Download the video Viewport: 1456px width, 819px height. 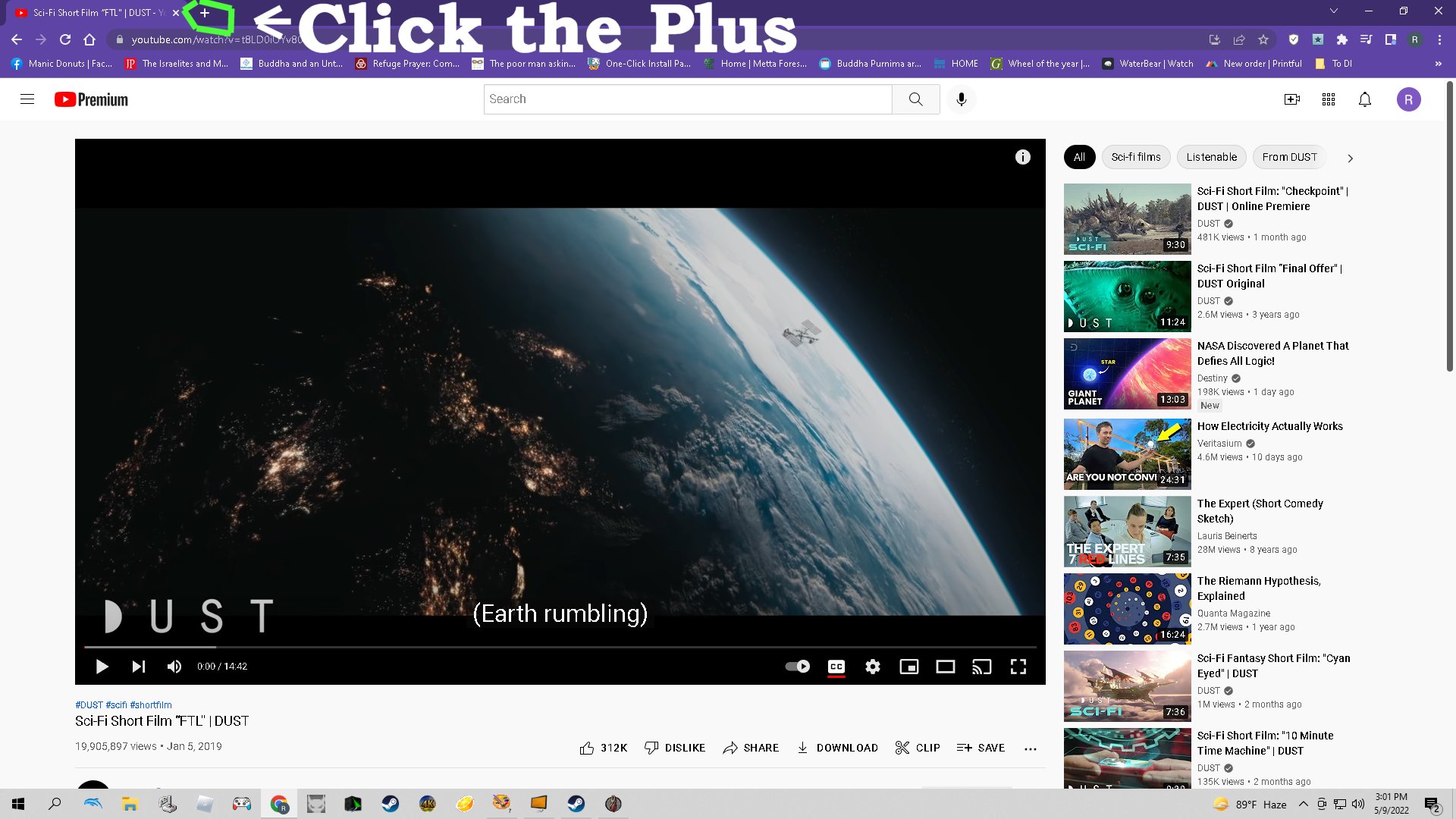tap(837, 748)
